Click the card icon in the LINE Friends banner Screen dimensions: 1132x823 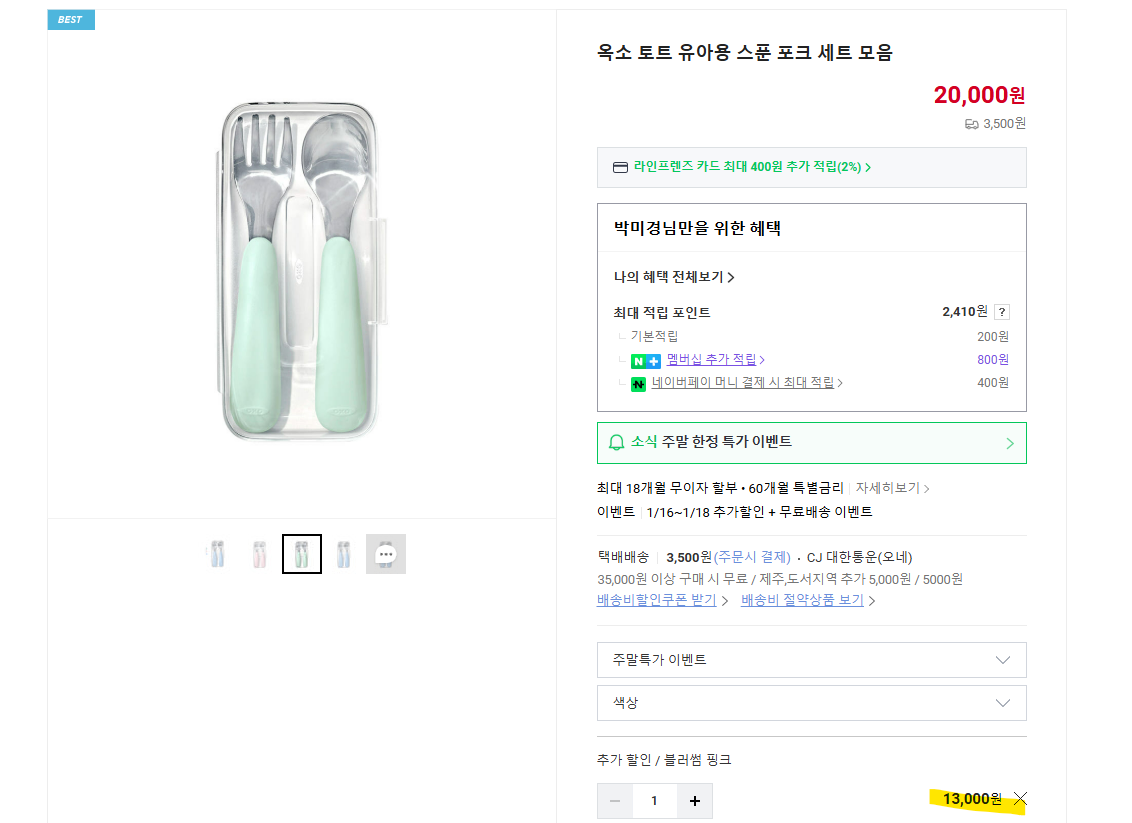click(x=620, y=167)
